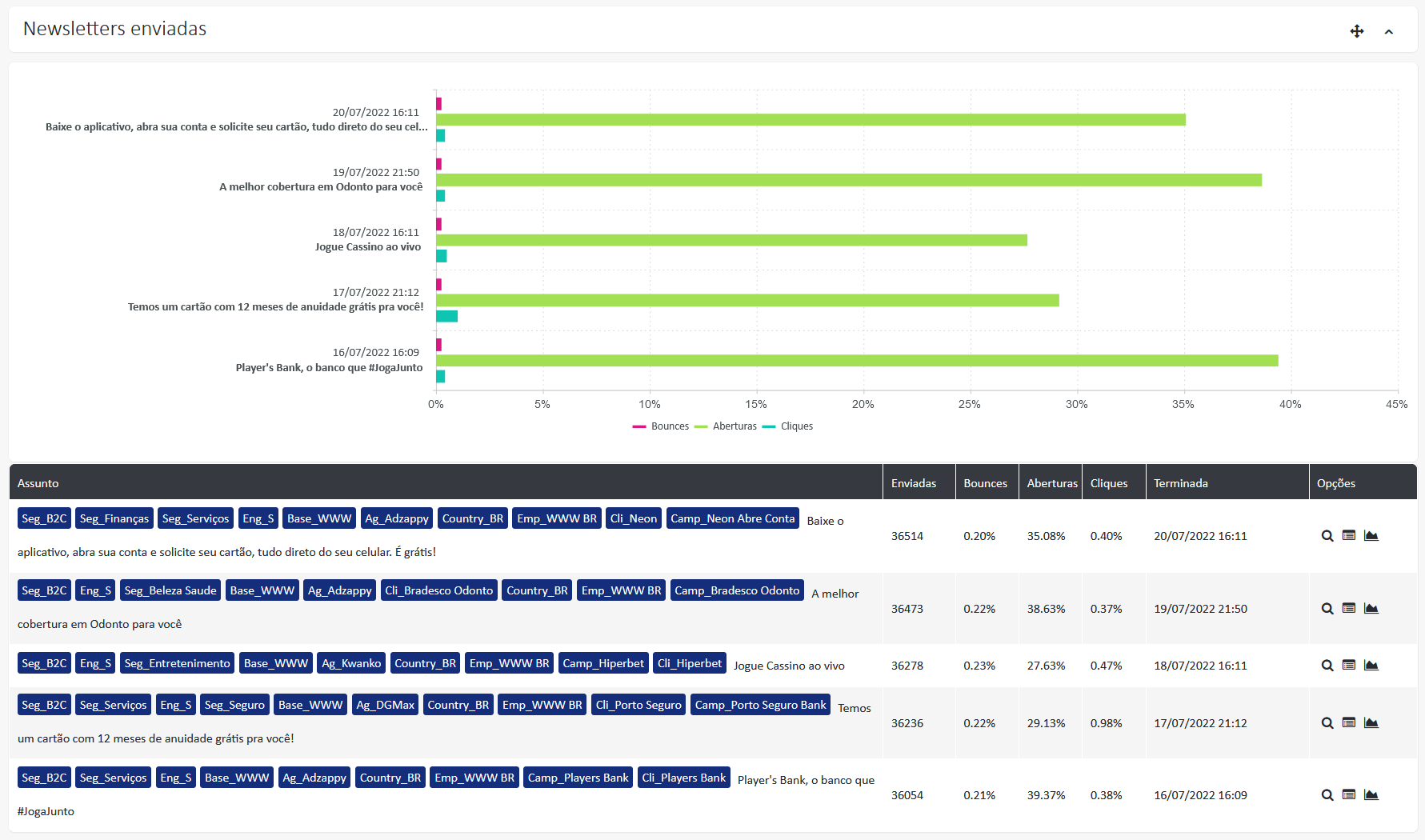Viewport: 1425px width, 840px height.
Task: Toggle Bounces series in chart legend
Action: (661, 426)
